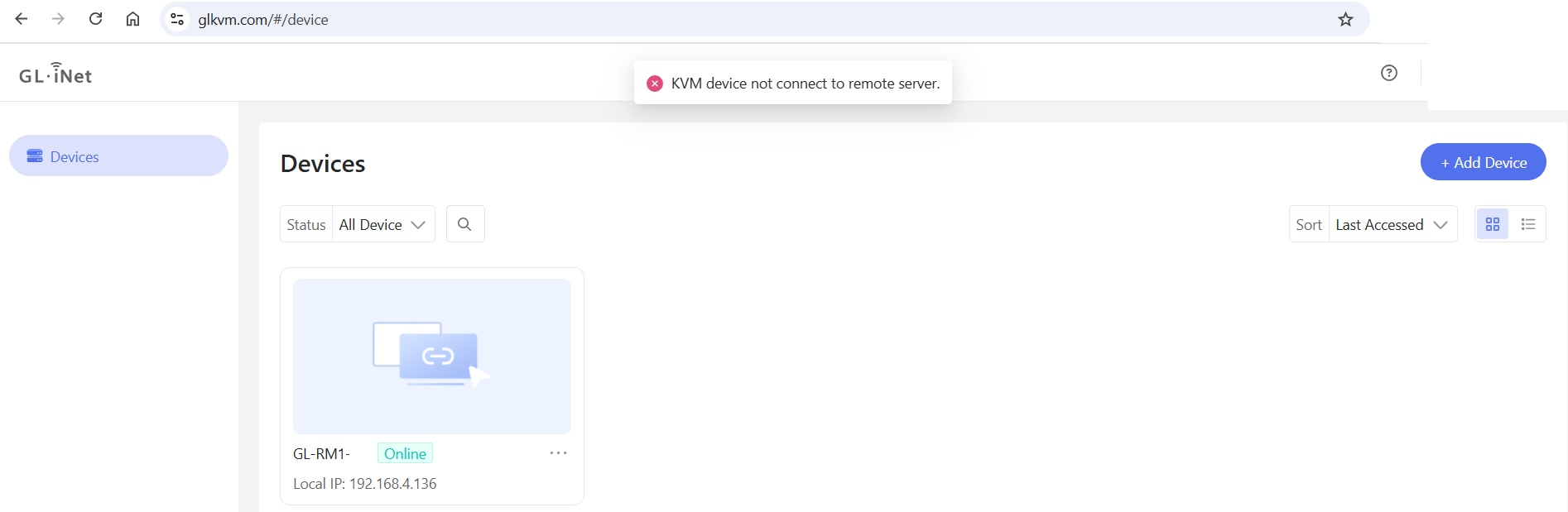The width and height of the screenshot is (1568, 512).
Task: Click the browser forward arrow
Action: (58, 19)
